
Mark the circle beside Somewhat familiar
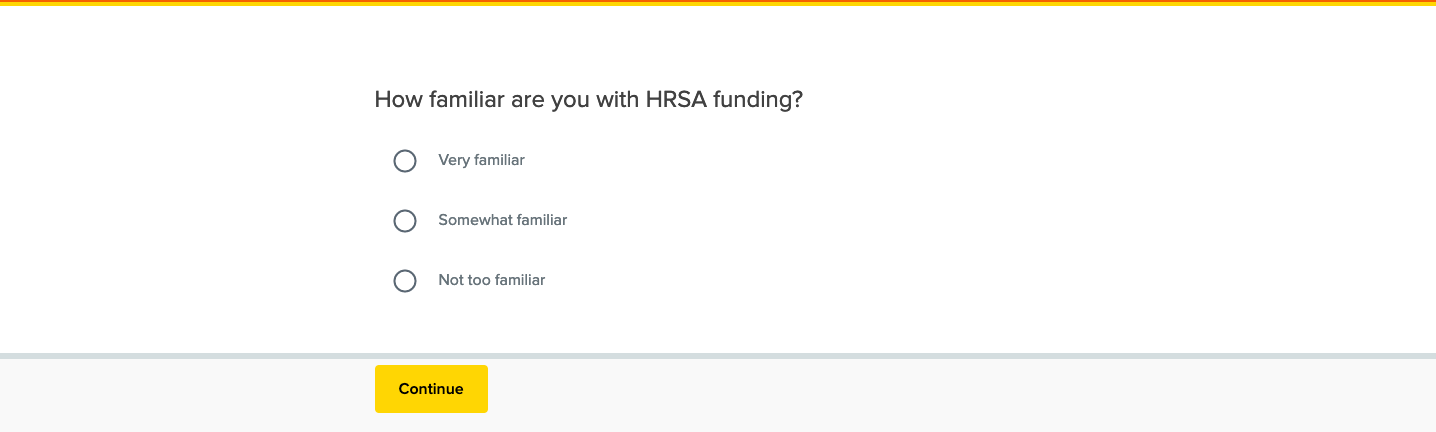coord(405,221)
